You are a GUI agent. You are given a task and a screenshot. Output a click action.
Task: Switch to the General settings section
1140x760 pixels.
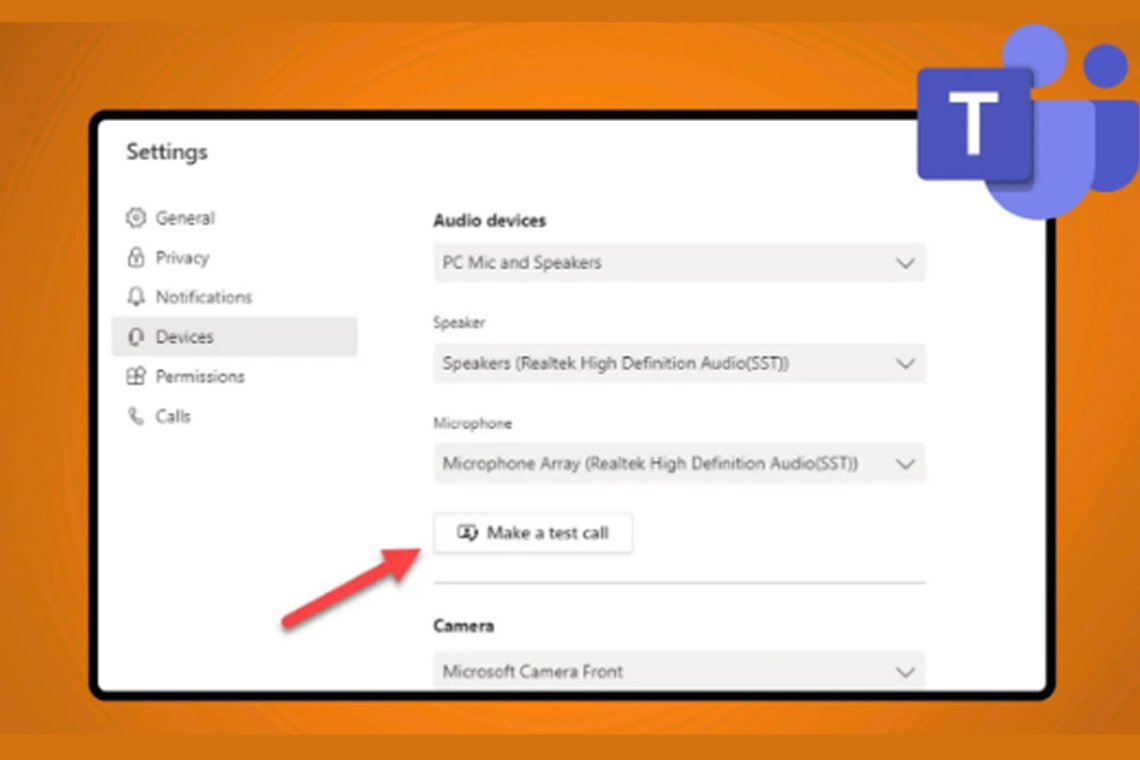click(x=184, y=218)
